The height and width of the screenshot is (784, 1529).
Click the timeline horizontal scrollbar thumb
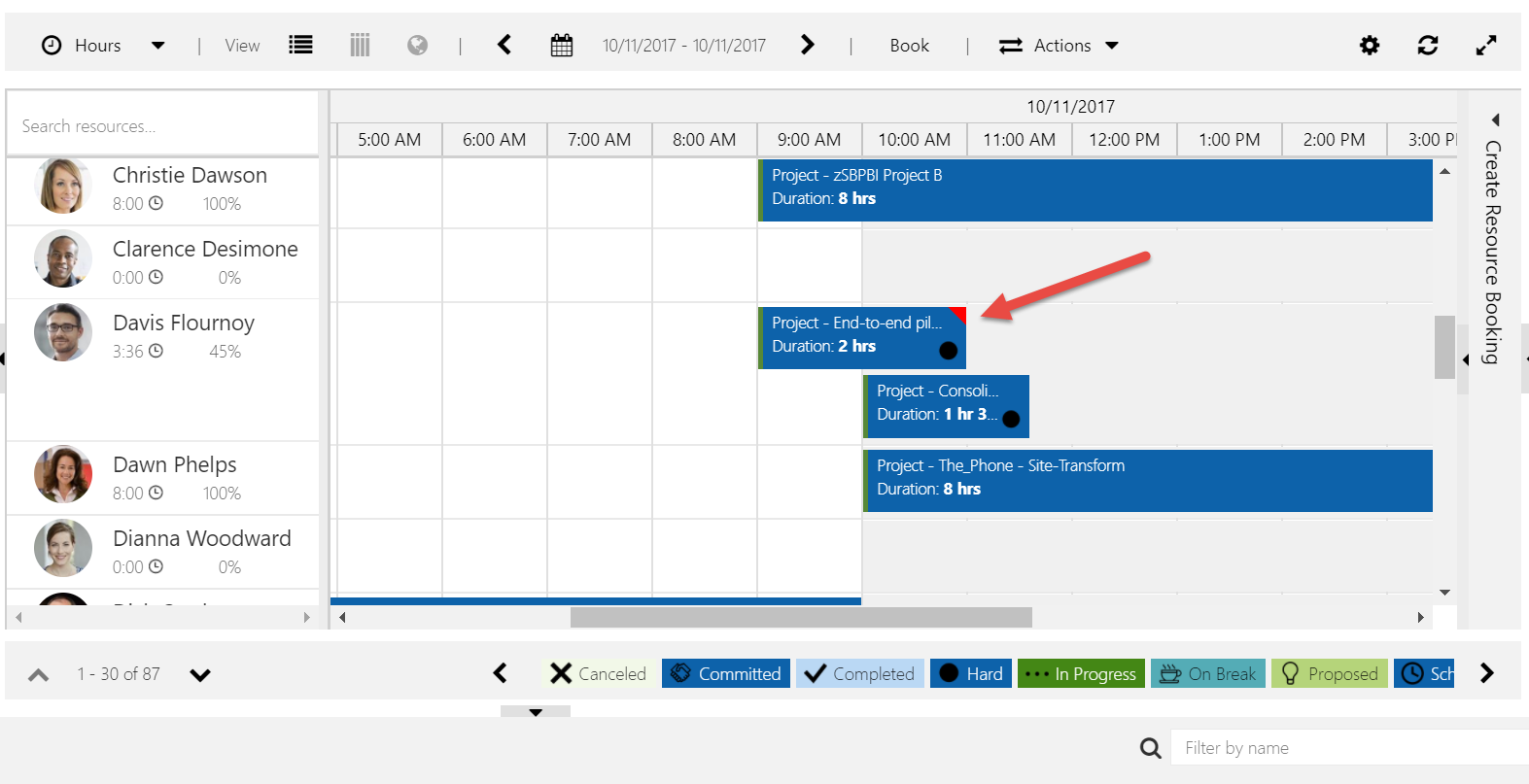point(801,617)
